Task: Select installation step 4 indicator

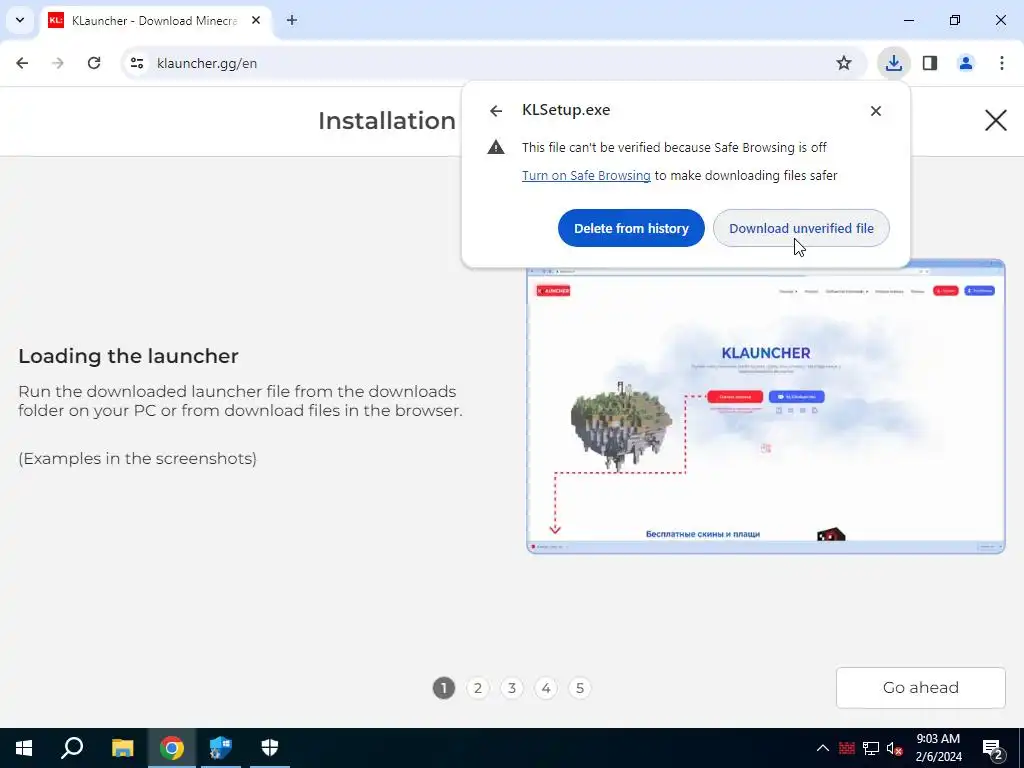Action: point(546,688)
